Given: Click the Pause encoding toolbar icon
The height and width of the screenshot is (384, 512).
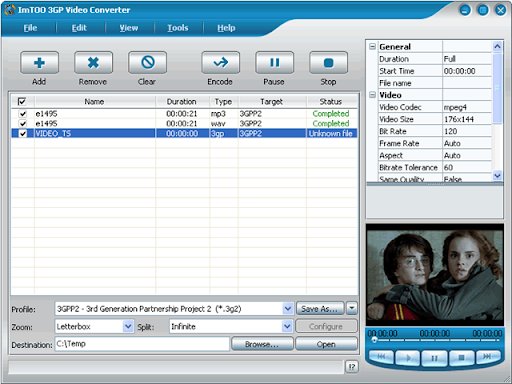Looking at the screenshot, I should pos(274,63).
